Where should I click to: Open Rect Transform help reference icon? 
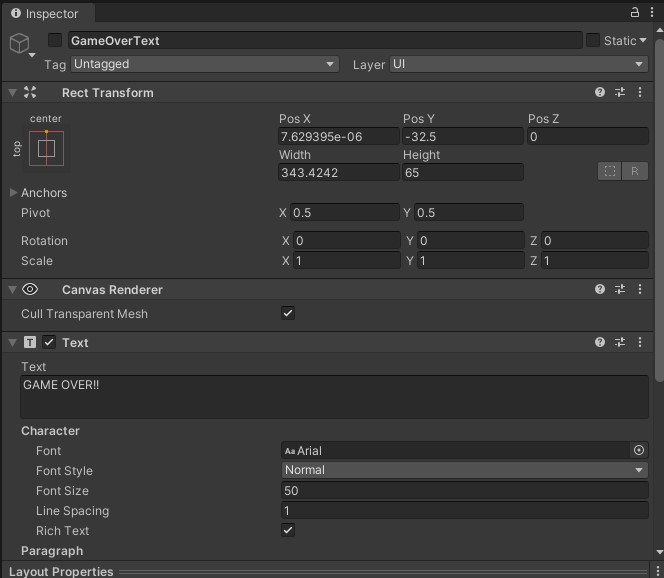pos(600,92)
